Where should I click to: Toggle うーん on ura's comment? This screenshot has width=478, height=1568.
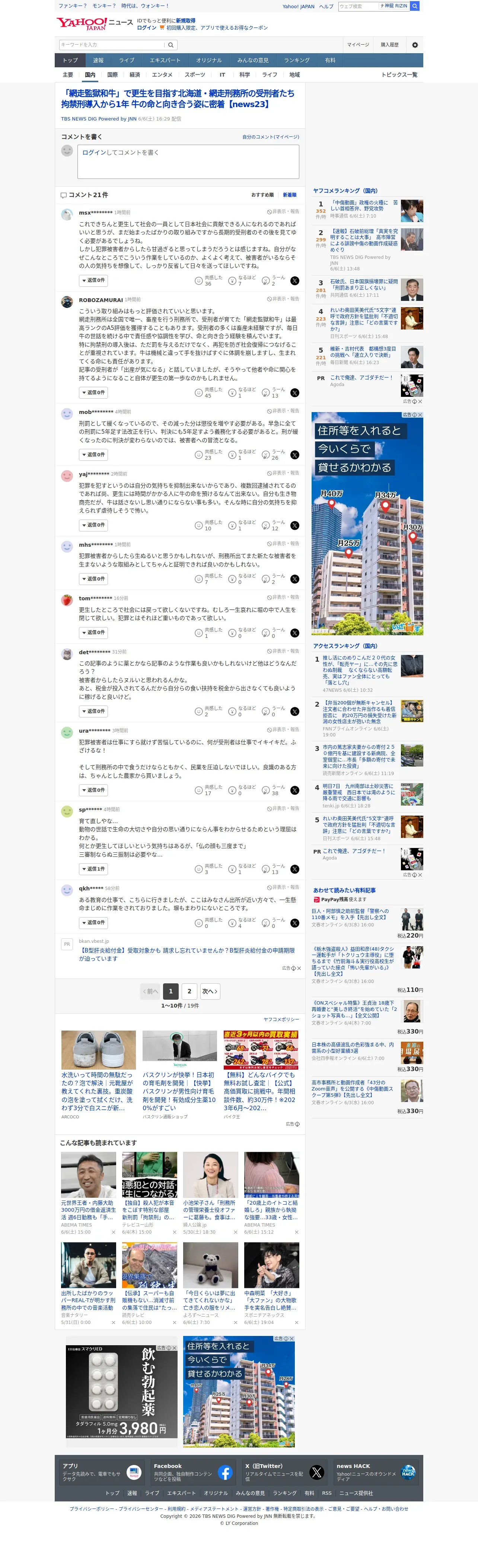pos(273,790)
